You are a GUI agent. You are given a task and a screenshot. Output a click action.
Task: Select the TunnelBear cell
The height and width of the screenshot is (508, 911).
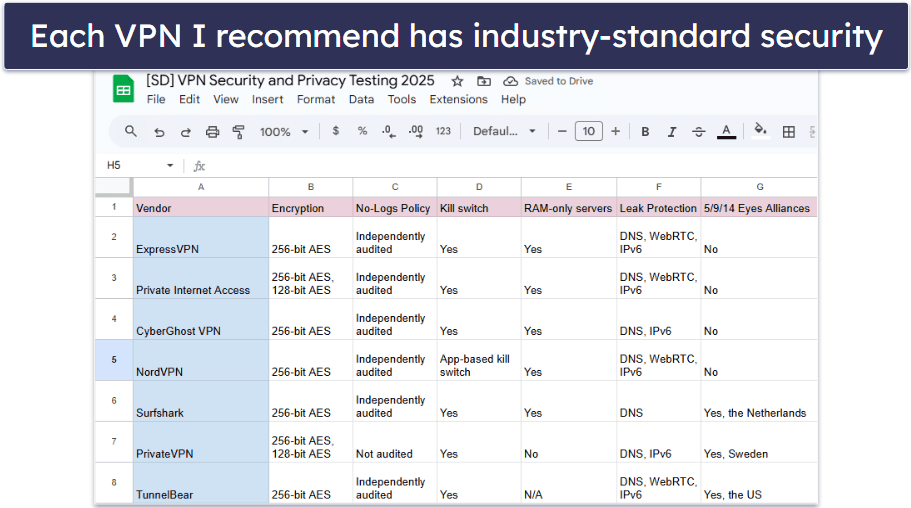(201, 483)
